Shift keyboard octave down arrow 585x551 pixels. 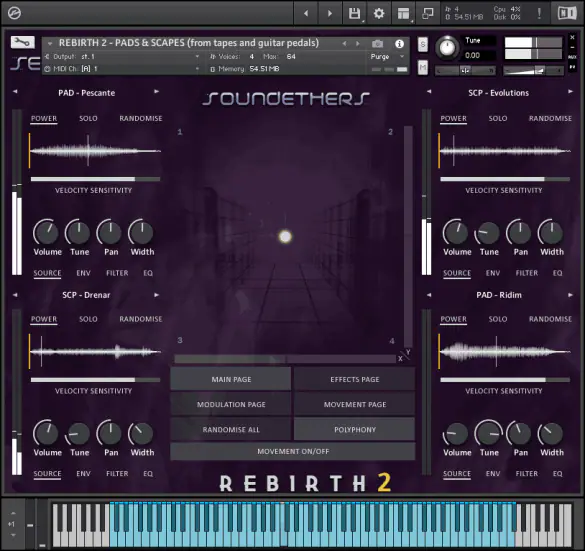point(13,535)
